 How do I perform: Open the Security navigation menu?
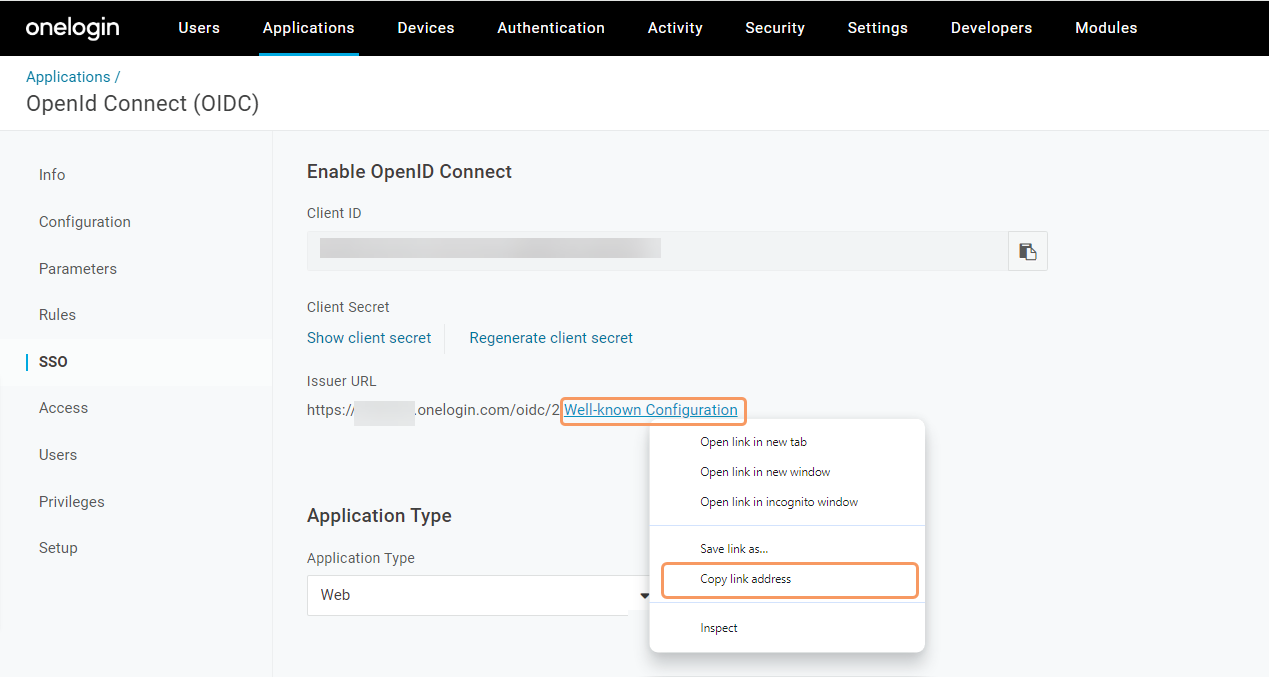point(774,28)
